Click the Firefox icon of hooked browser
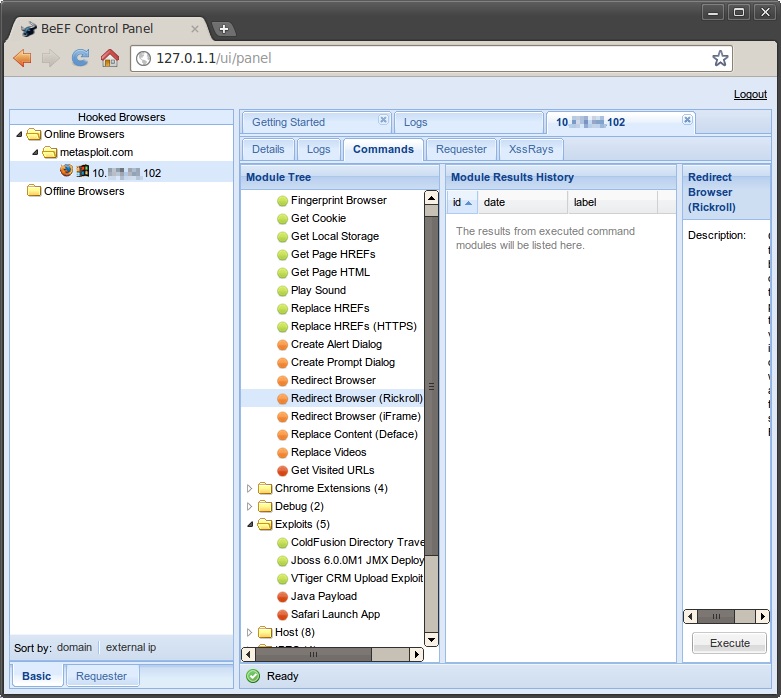This screenshot has width=781, height=698. tap(66, 170)
